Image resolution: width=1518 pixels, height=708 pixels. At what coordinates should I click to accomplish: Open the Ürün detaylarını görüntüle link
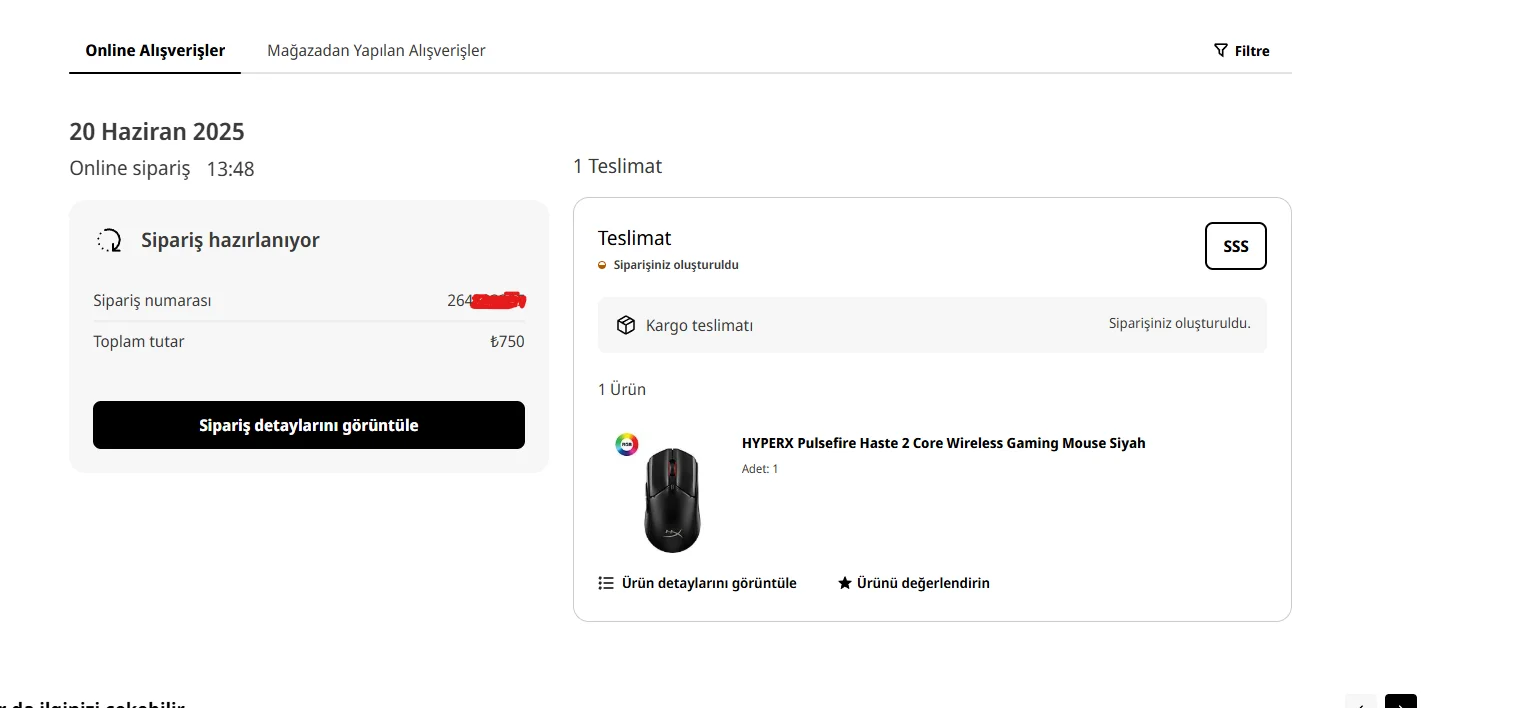709,583
